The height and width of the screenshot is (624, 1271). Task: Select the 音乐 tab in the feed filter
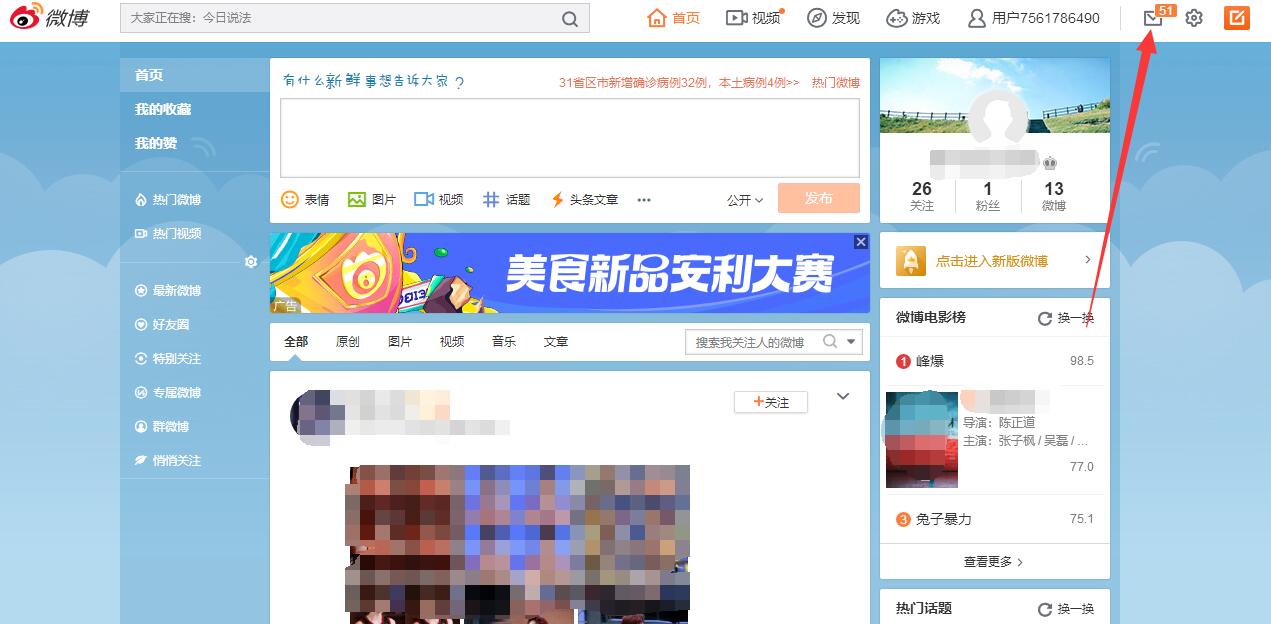[x=503, y=341]
